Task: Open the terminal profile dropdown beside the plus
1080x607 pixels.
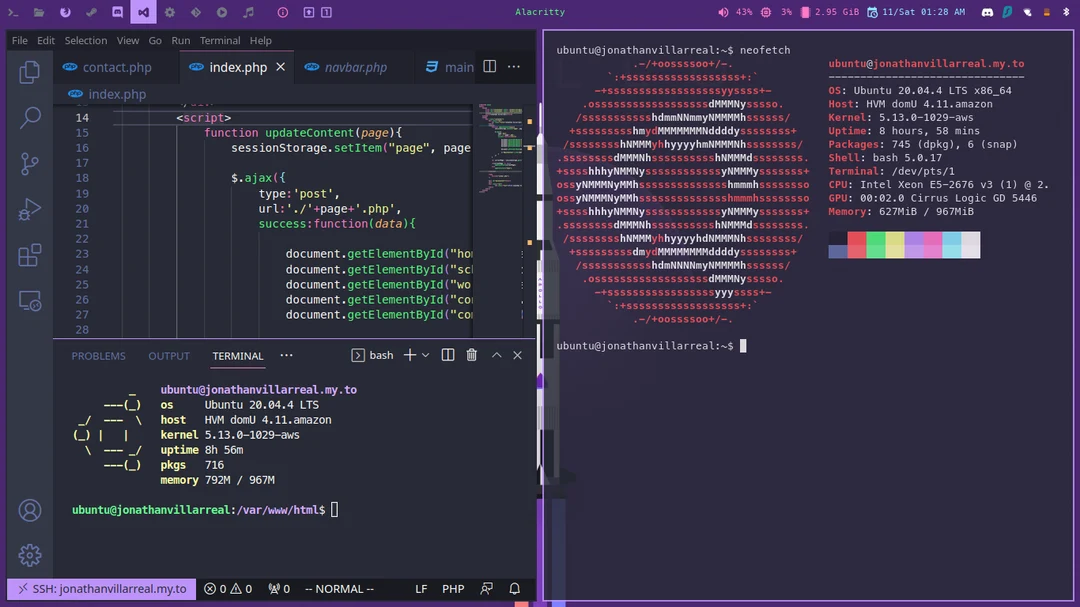Action: [x=424, y=354]
